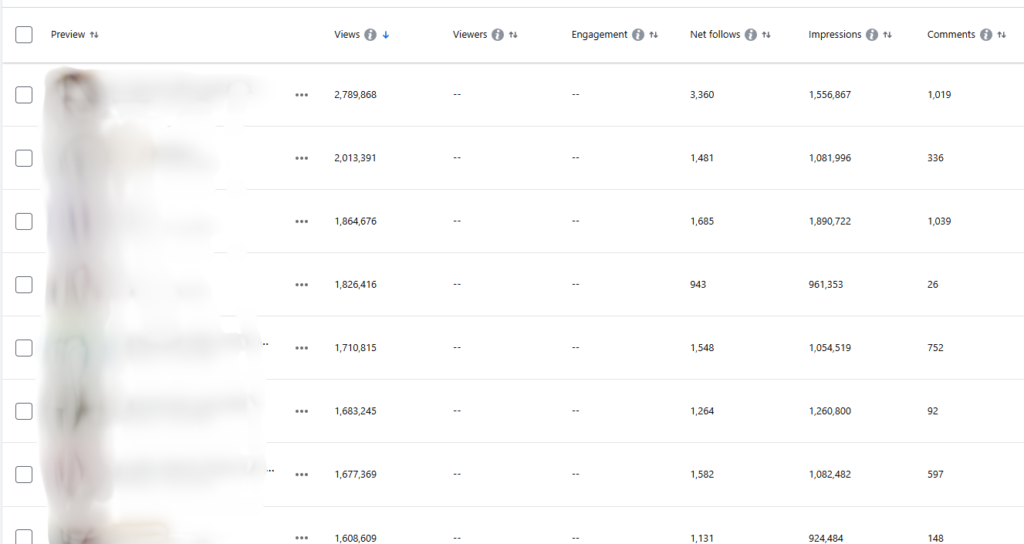Open the more options menu for 2,013,391 views row
The width and height of the screenshot is (1024, 544).
point(302,158)
